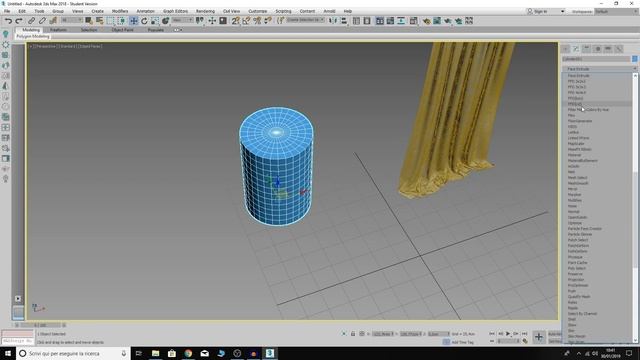Open the Reference Coordinate System View dropdown

tap(182, 20)
